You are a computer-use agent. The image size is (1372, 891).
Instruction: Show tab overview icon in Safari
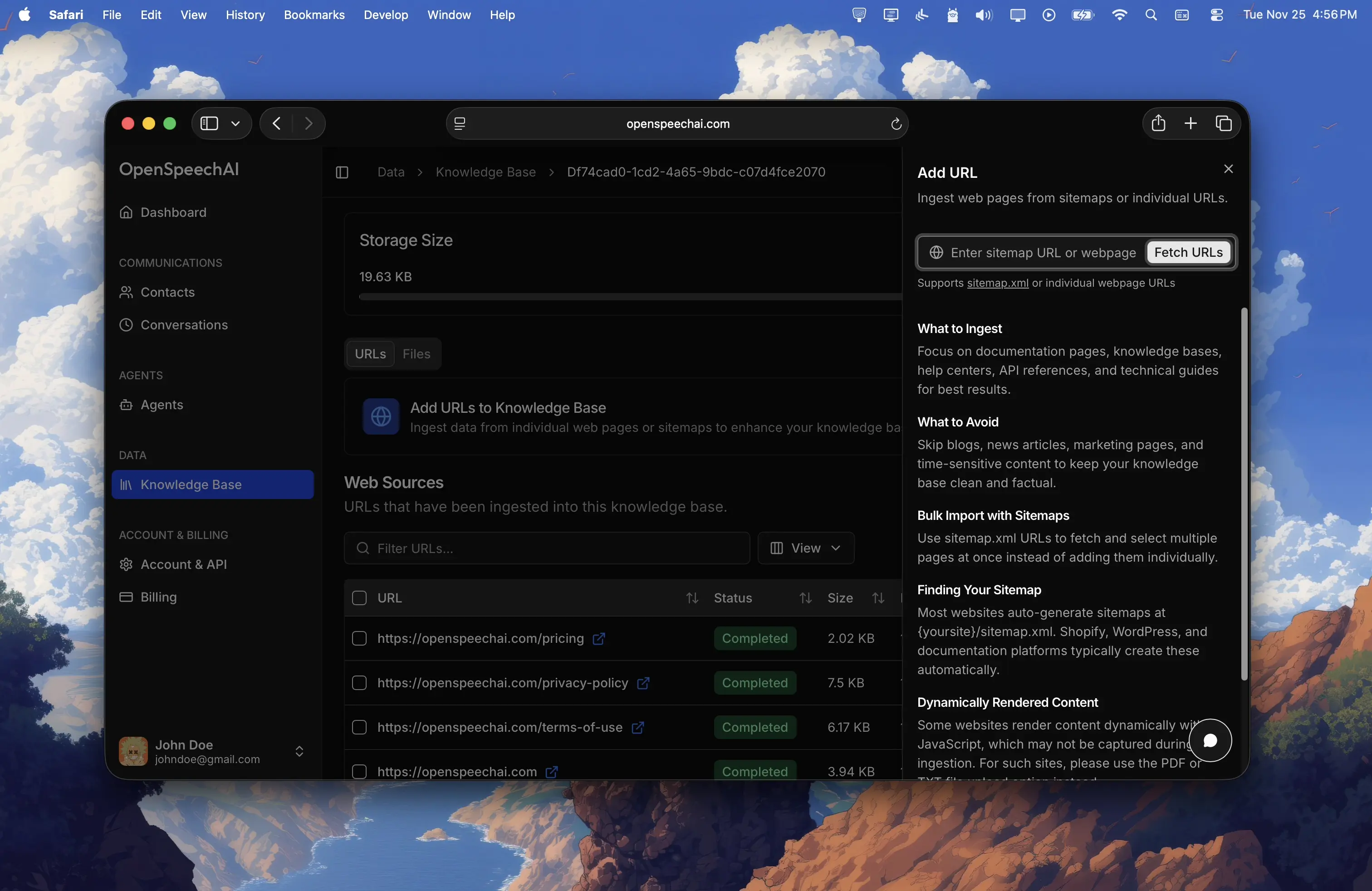tap(1223, 123)
